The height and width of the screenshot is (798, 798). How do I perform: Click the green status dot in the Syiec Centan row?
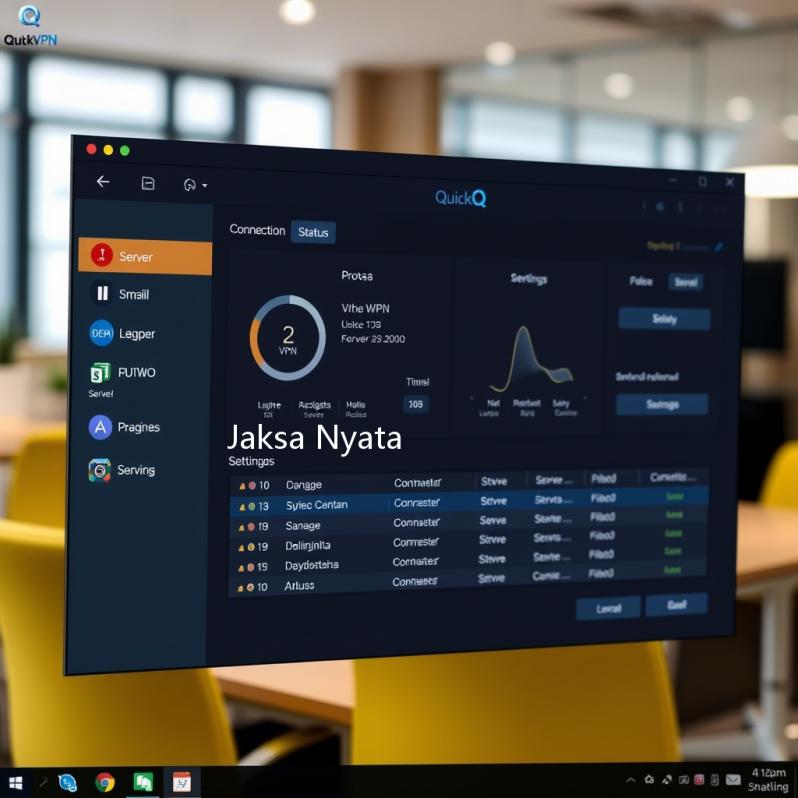pos(251,507)
